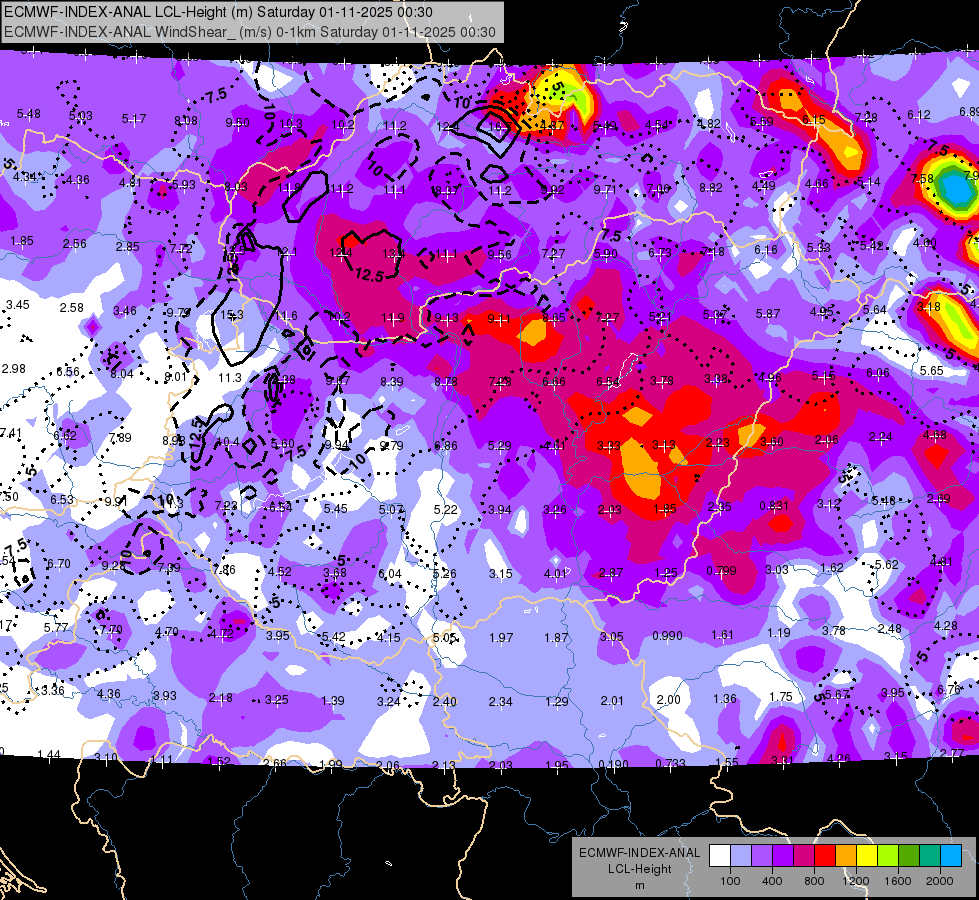Click the grid value '6.06'
This screenshot has width=979, height=900.
877,373
